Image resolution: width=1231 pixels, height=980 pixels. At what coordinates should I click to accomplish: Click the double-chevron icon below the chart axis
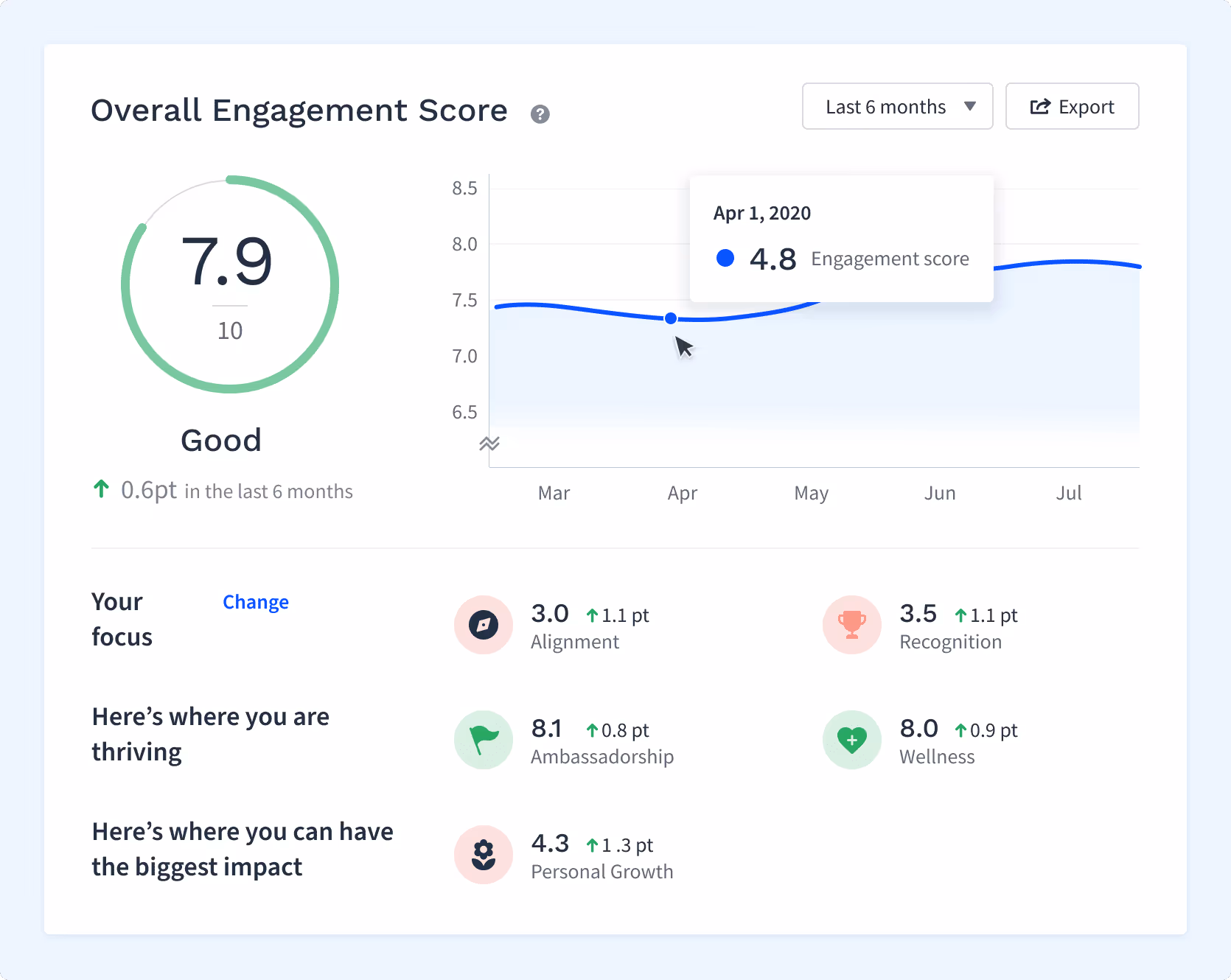click(x=491, y=444)
